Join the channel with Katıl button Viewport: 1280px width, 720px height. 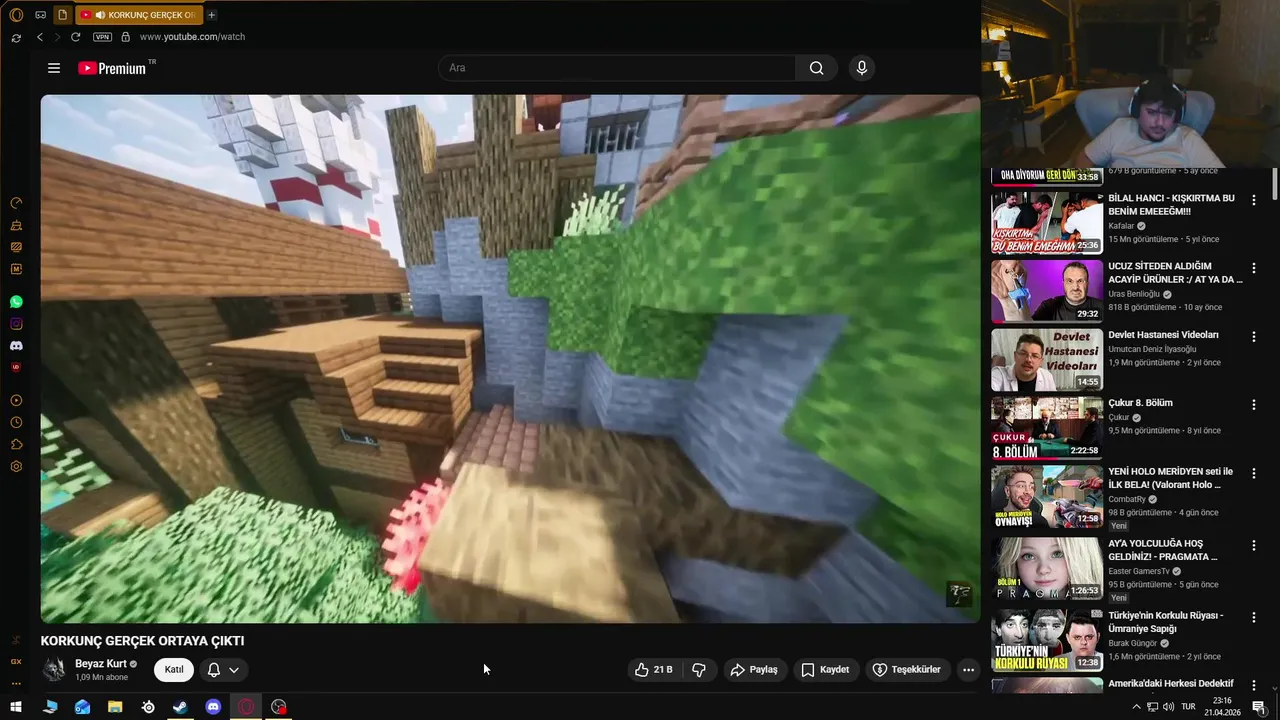[x=174, y=670]
